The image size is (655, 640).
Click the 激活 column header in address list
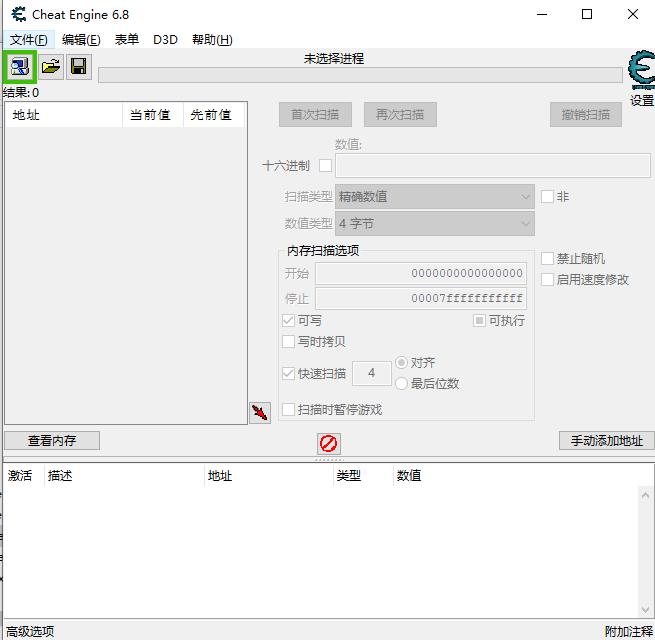click(x=23, y=476)
